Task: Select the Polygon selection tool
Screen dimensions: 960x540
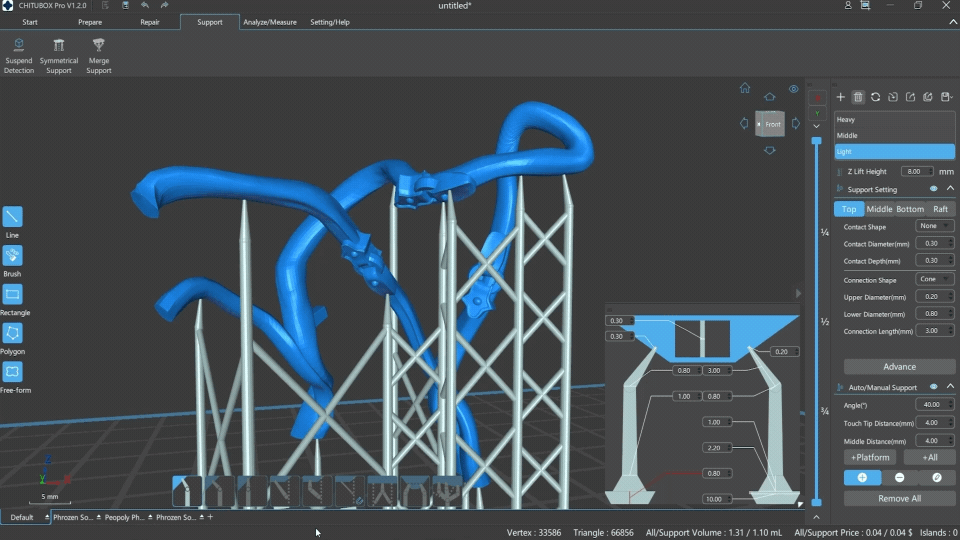Action: click(x=12, y=333)
